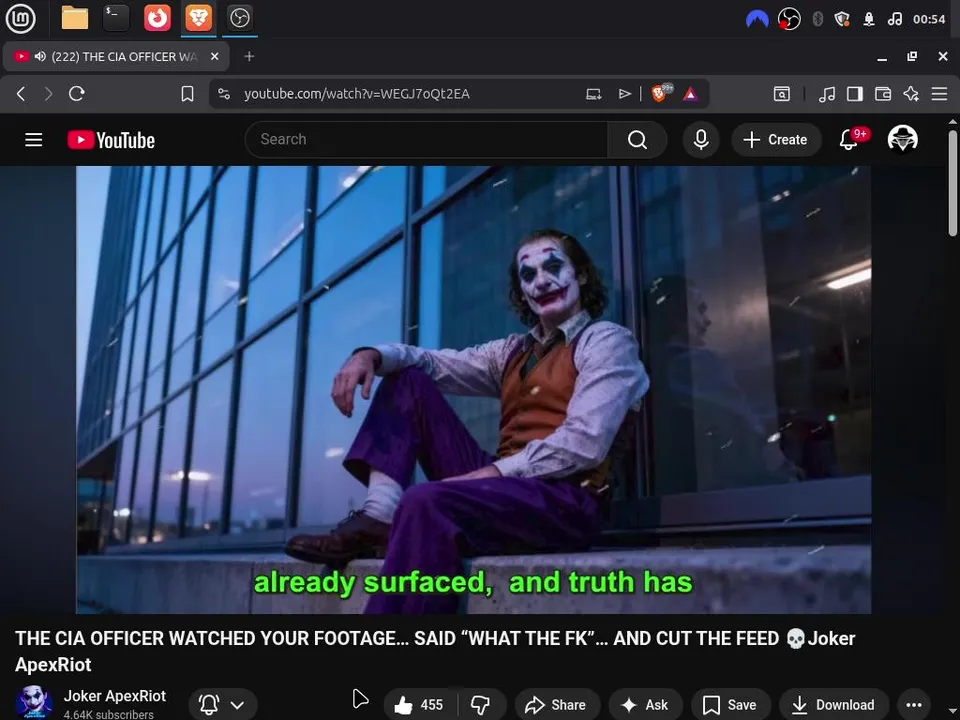Viewport: 960px width, 720px height.
Task: Switch to the OBS Studio taskbar window
Action: pos(239,18)
